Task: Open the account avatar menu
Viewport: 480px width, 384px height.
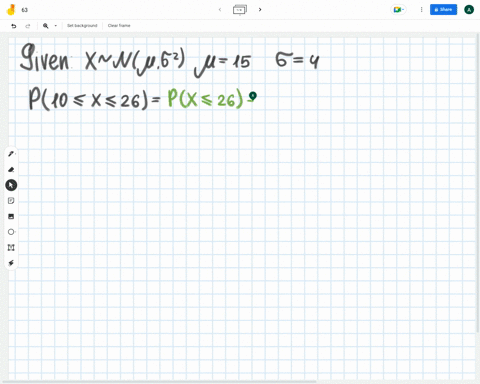Action: 469,10
